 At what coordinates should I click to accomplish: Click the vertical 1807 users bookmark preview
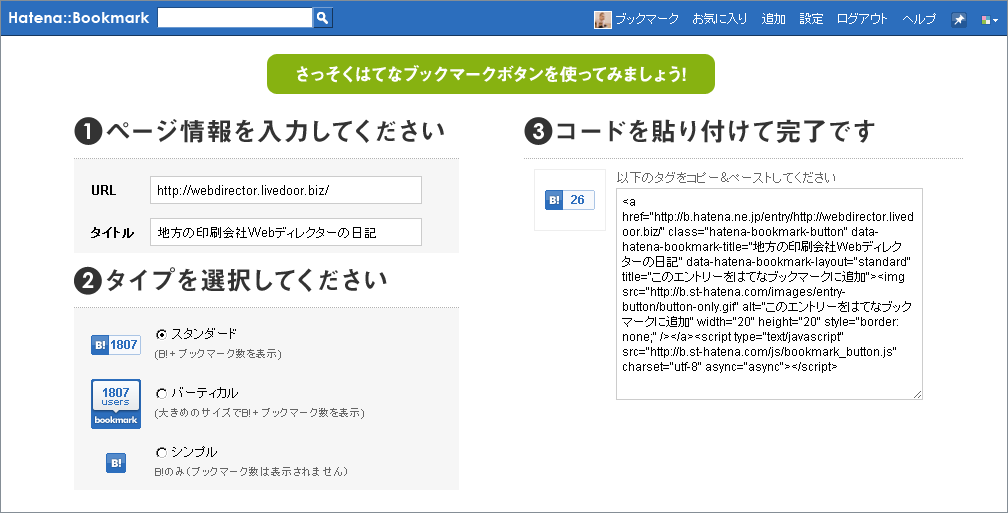(x=116, y=404)
